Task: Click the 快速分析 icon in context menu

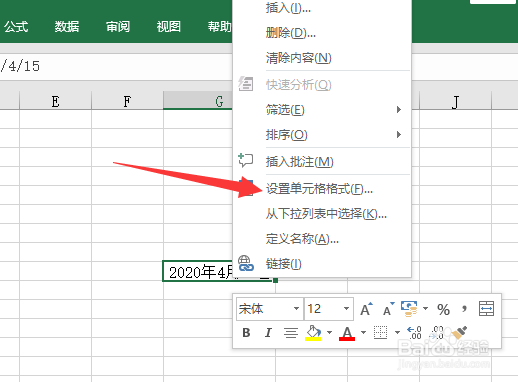Action: pyautogui.click(x=246, y=84)
